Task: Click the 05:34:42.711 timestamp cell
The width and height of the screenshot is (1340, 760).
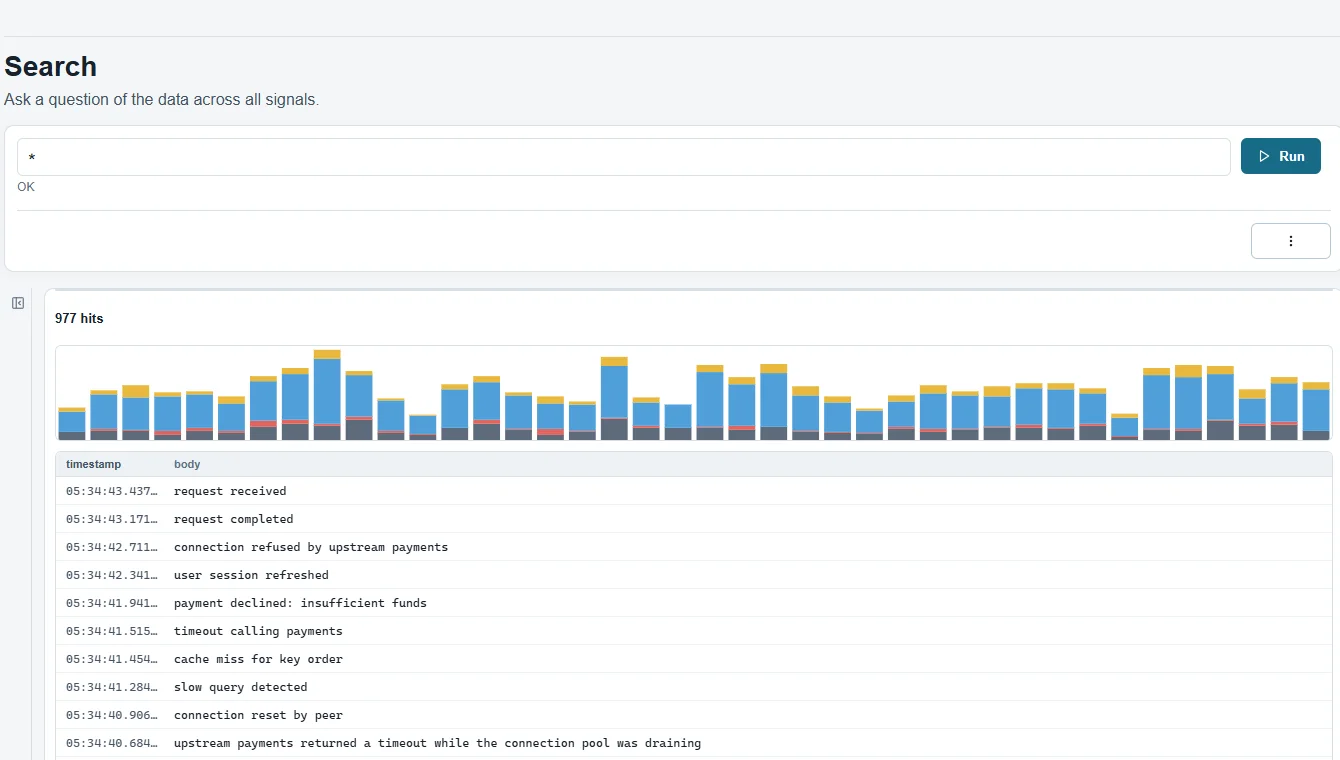Action: [112, 547]
